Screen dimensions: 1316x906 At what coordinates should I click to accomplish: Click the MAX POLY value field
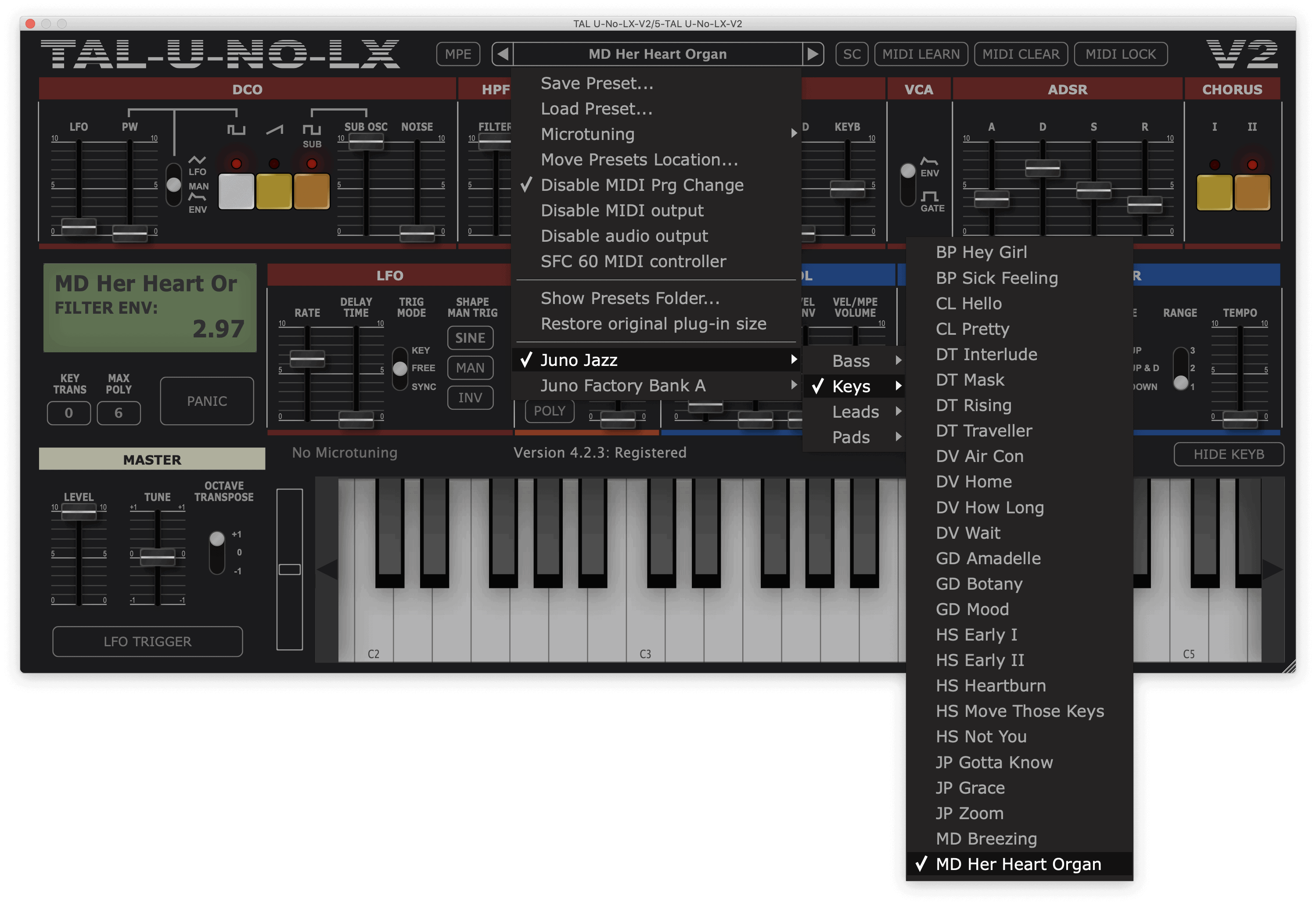(118, 413)
